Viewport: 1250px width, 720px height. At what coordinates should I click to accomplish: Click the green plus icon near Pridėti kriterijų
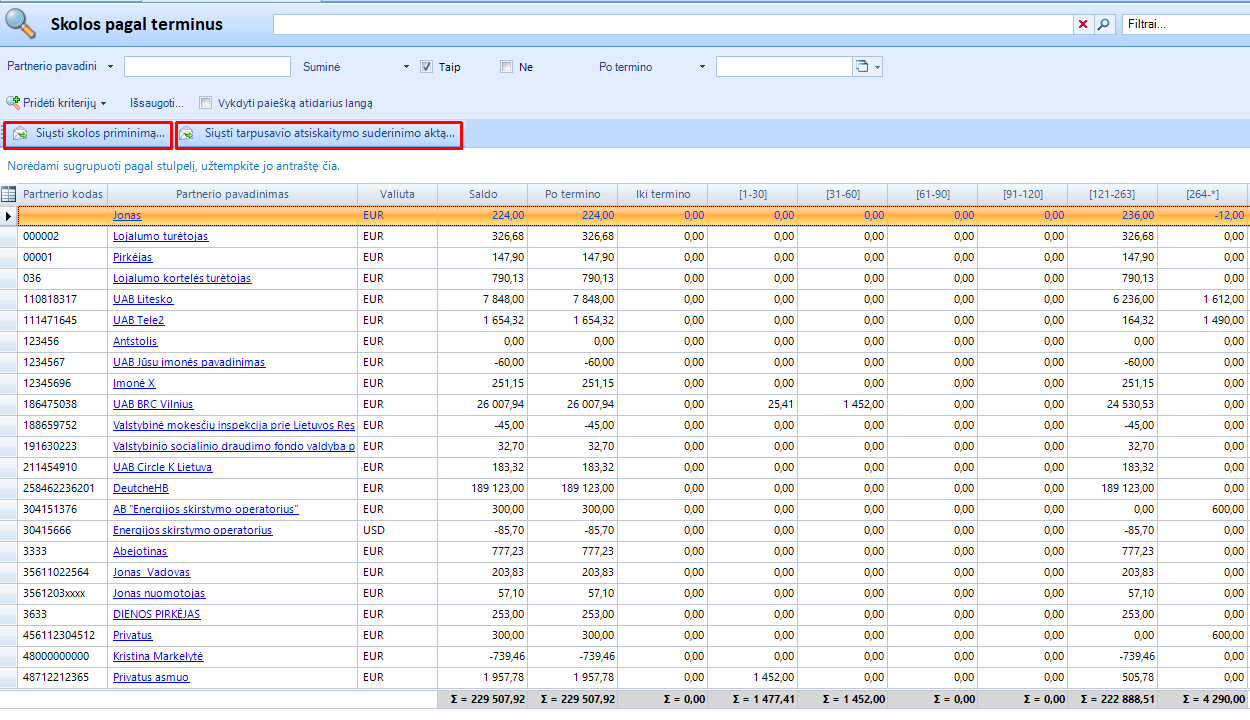14,102
